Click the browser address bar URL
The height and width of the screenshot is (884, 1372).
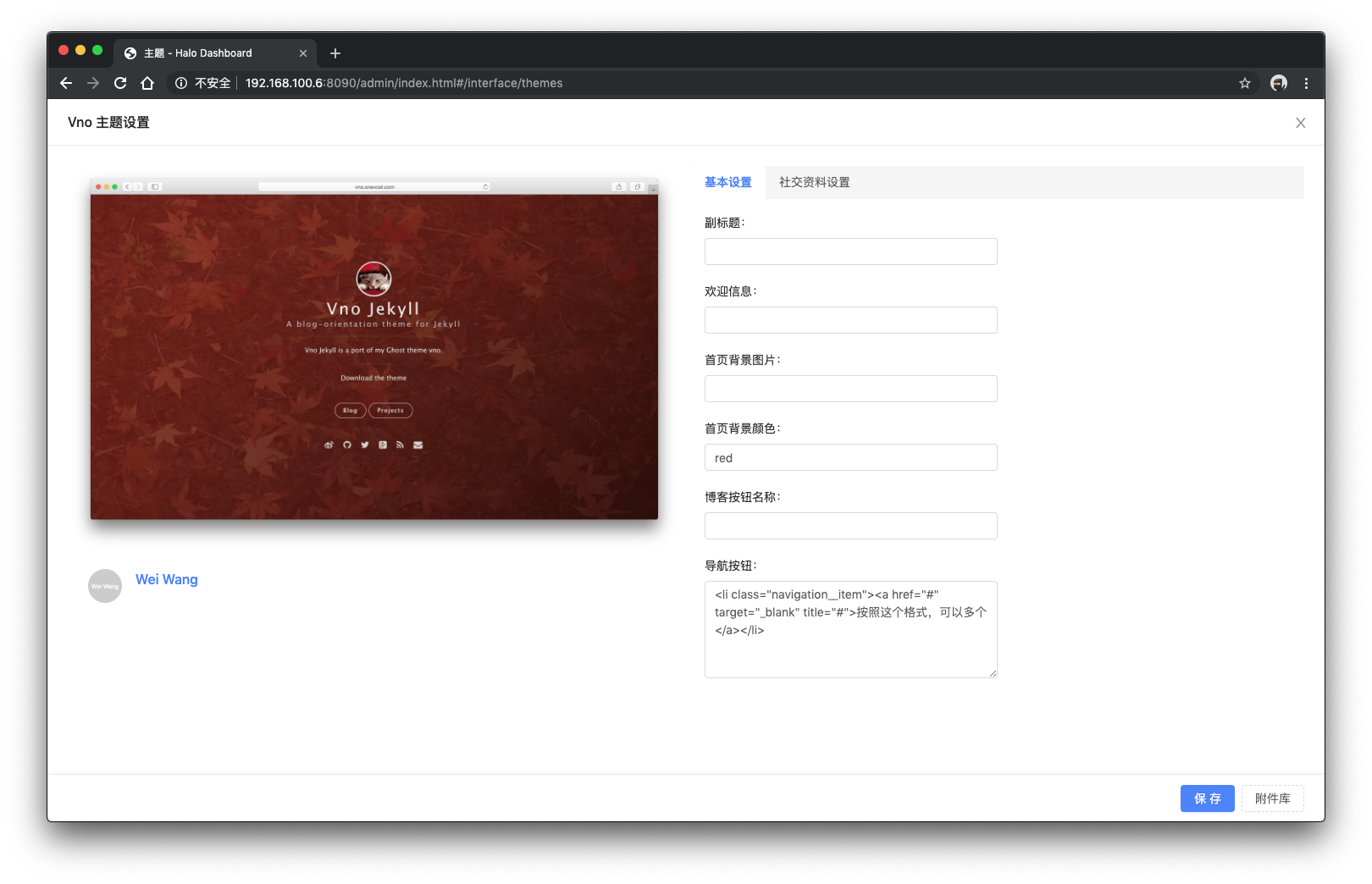click(404, 83)
